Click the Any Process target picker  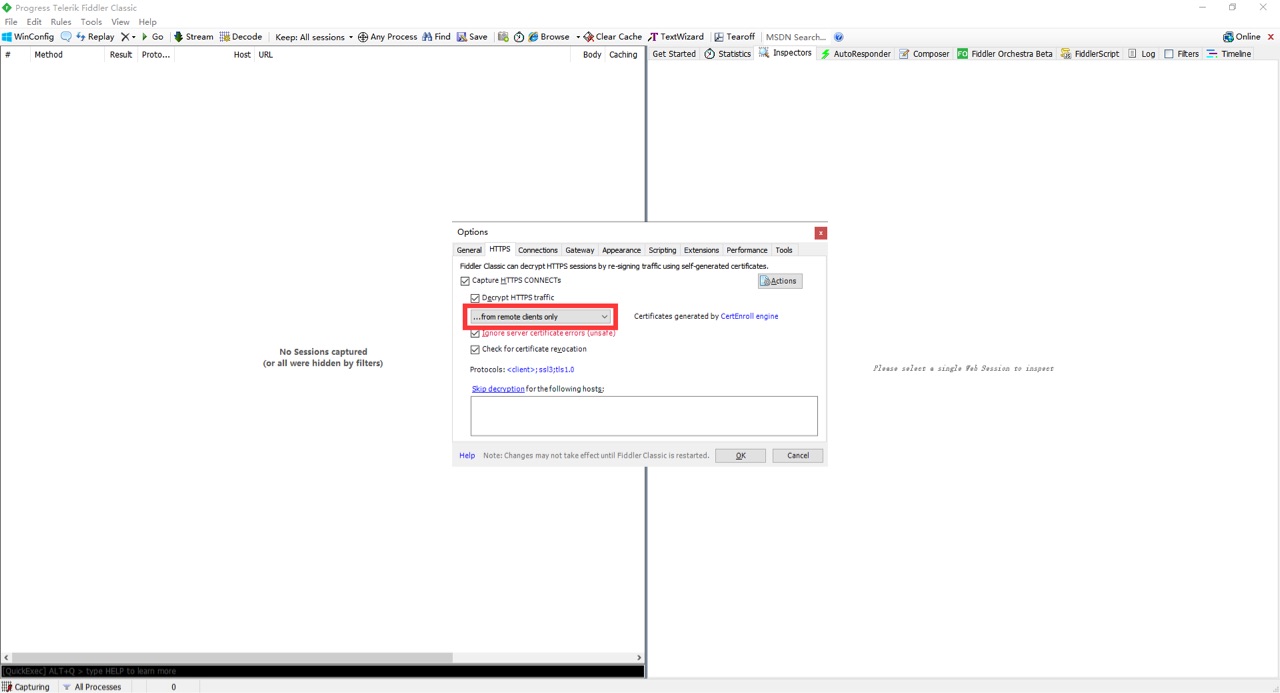(387, 37)
